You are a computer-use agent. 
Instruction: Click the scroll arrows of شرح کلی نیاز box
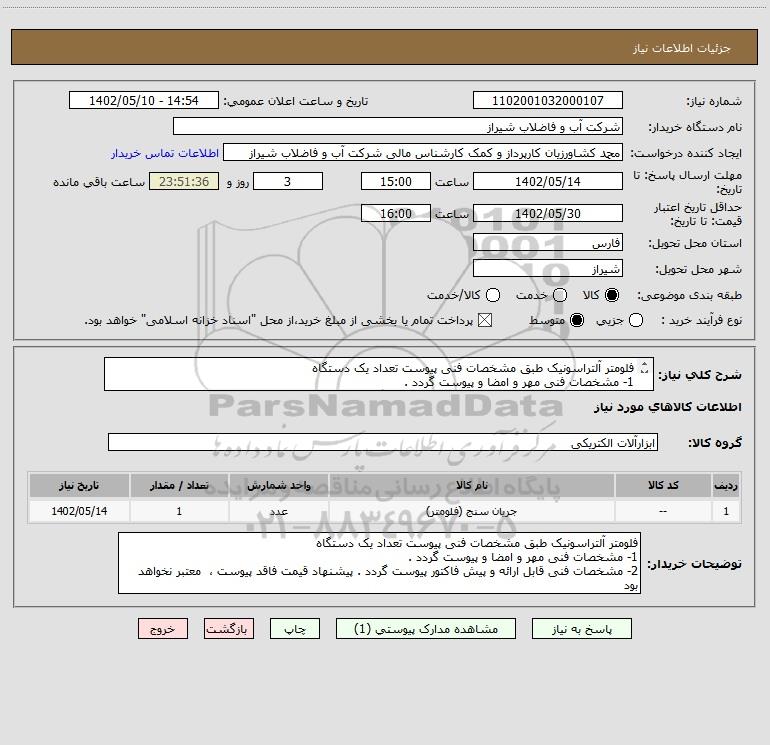644,368
